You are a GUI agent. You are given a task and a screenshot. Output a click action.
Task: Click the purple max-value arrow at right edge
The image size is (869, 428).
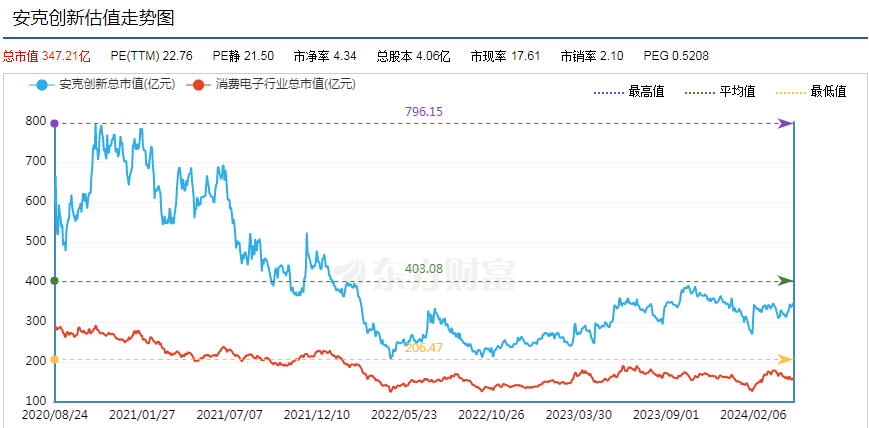click(786, 123)
